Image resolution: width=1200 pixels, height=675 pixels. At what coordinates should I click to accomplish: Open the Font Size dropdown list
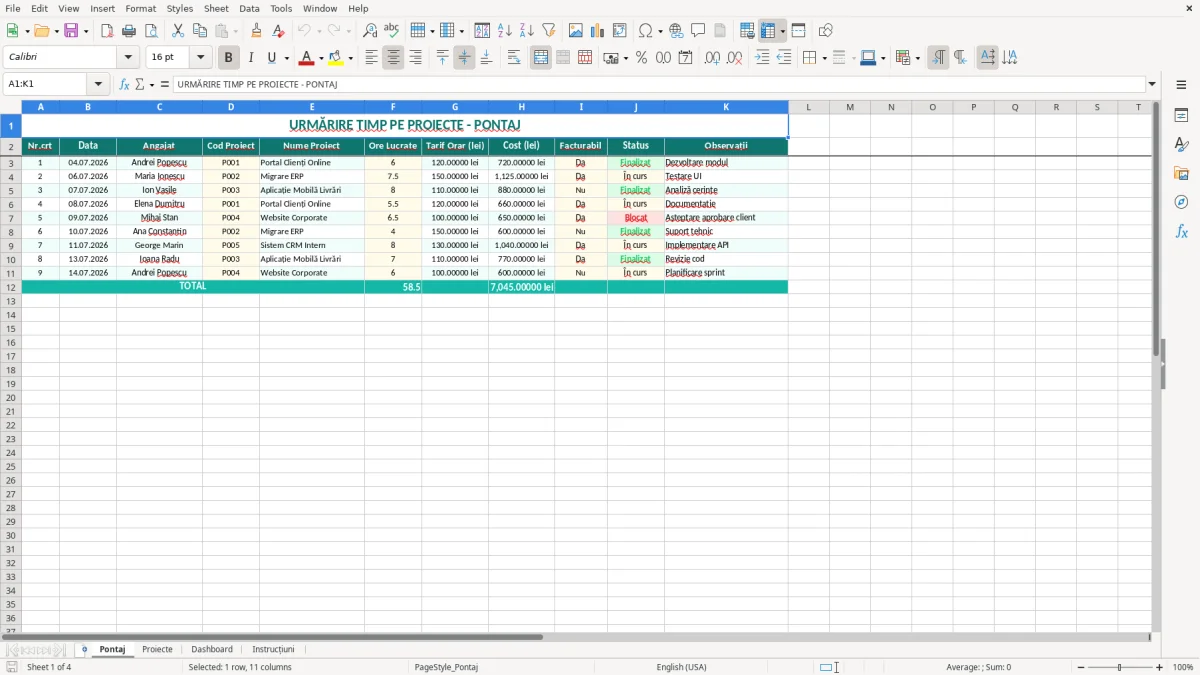(201, 58)
